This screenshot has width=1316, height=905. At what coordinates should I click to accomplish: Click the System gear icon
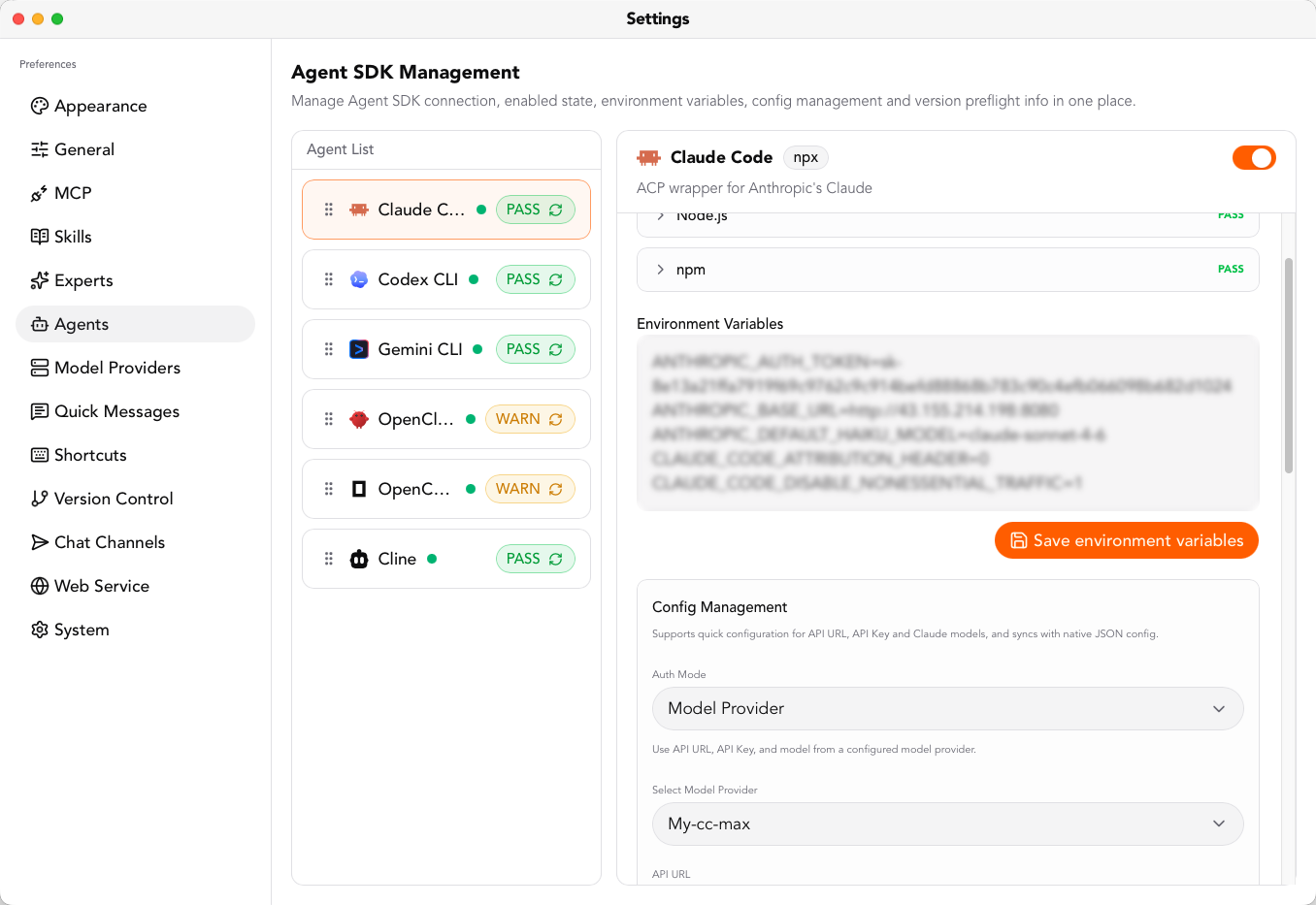click(x=40, y=630)
